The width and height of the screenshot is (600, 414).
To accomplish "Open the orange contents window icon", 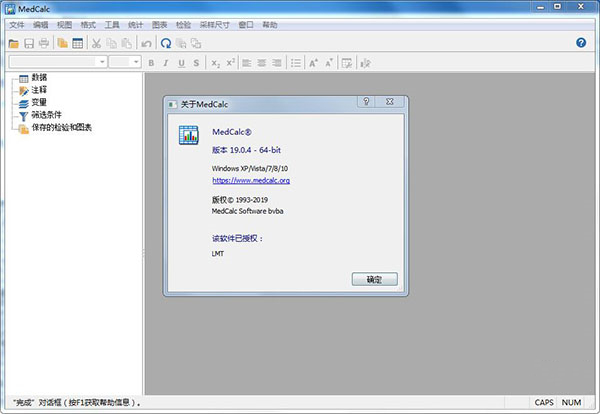I will click(62, 43).
